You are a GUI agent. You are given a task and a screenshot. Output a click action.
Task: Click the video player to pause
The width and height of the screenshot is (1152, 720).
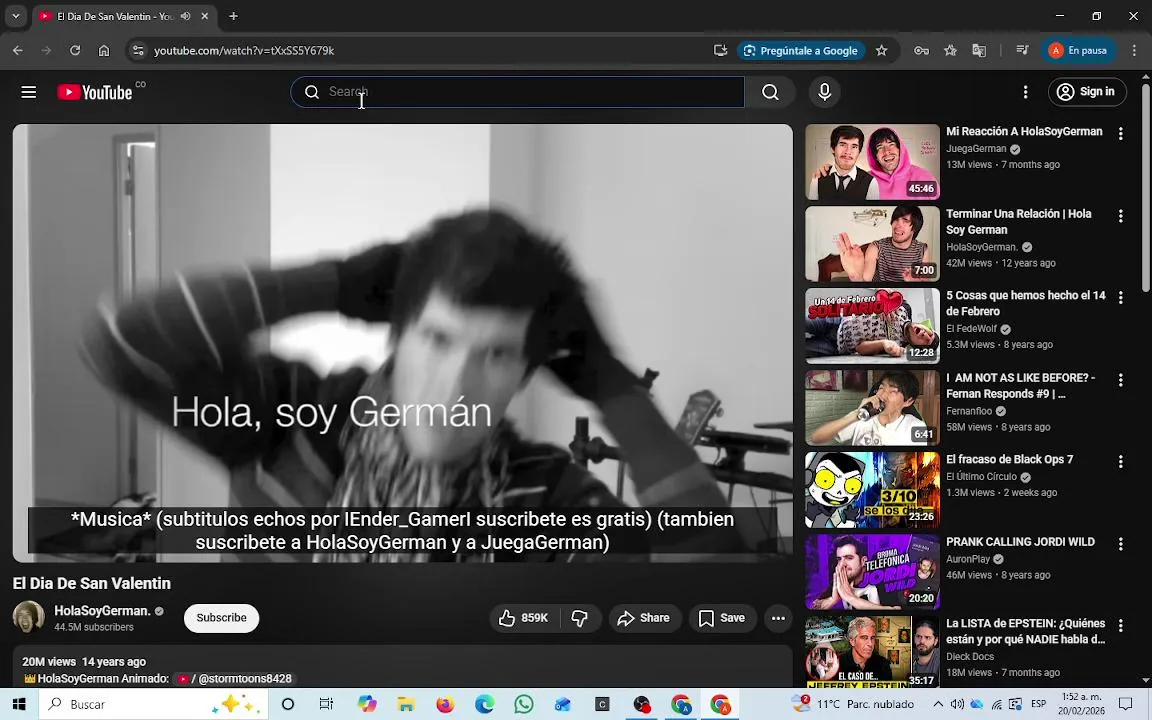[403, 343]
